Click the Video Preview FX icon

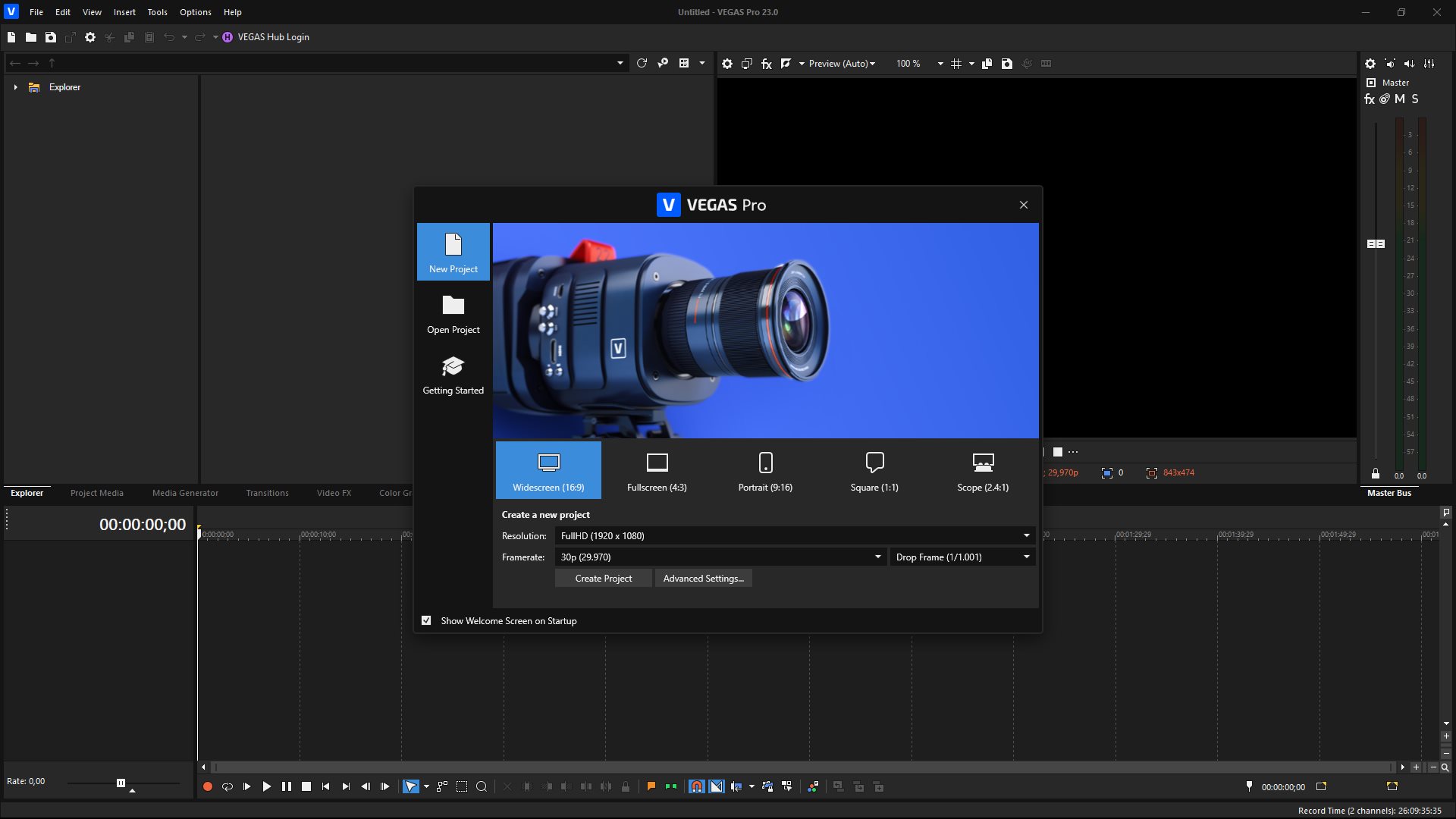click(767, 64)
